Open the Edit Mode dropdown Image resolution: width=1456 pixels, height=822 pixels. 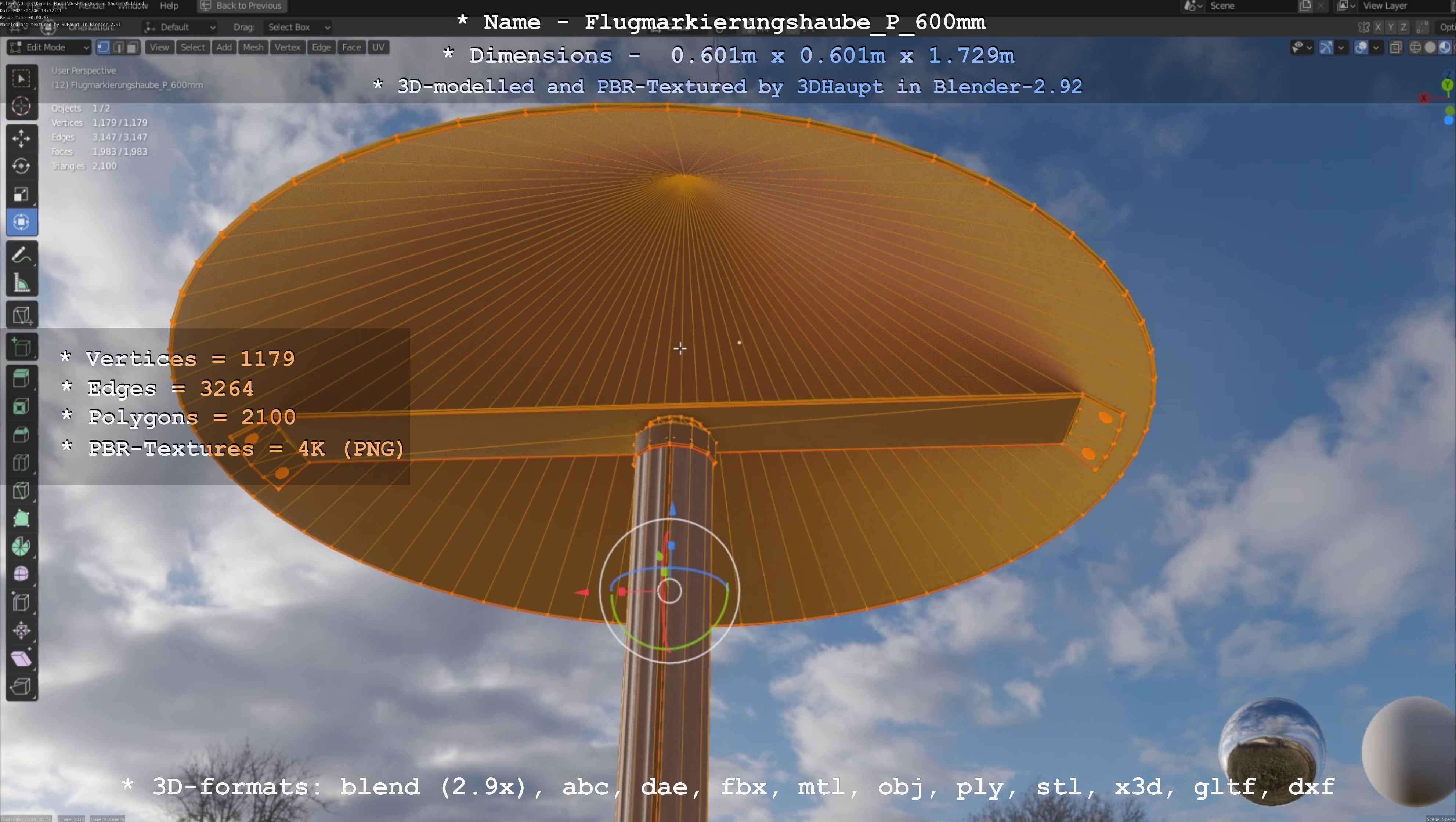tap(49, 47)
